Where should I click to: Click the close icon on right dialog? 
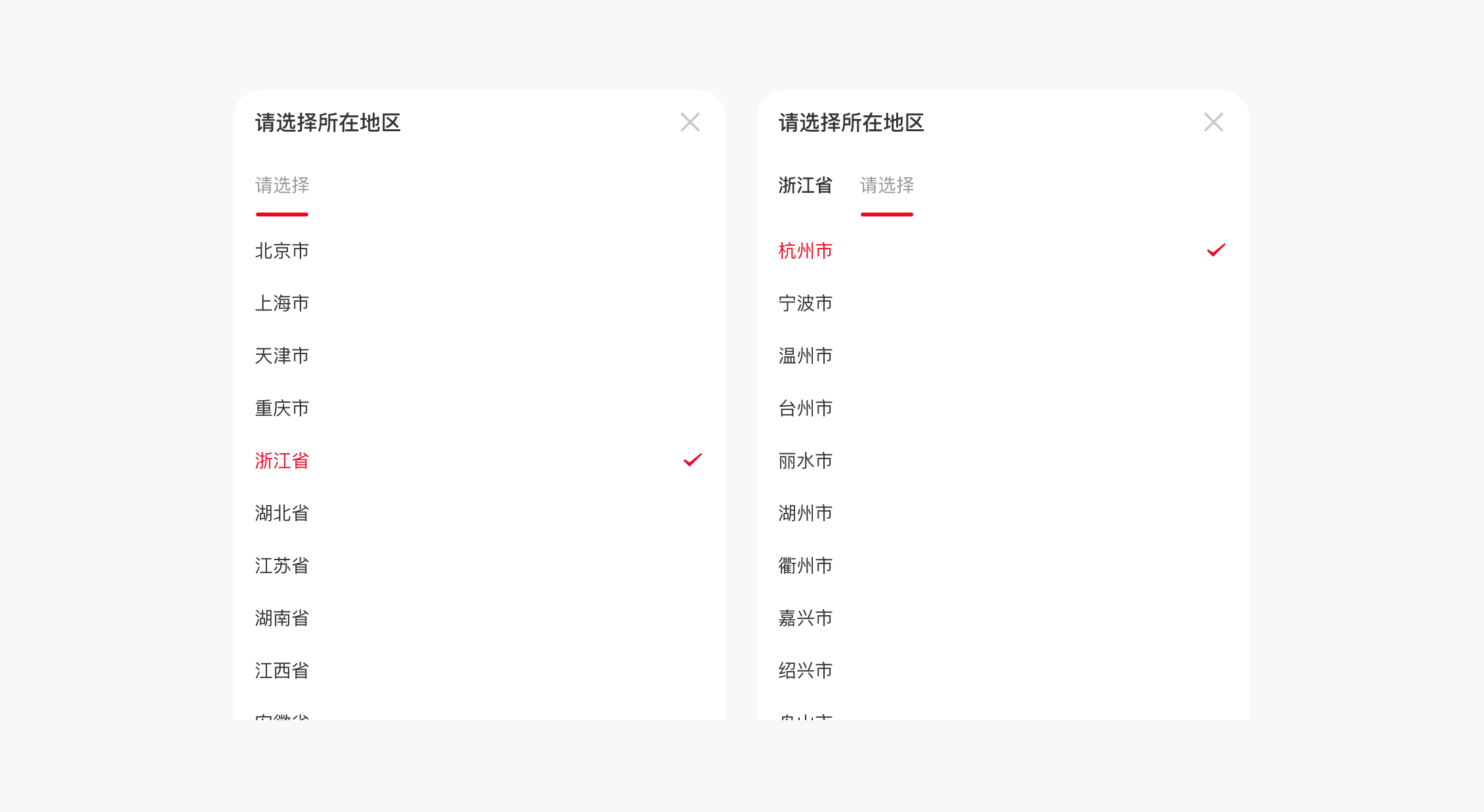1213,122
